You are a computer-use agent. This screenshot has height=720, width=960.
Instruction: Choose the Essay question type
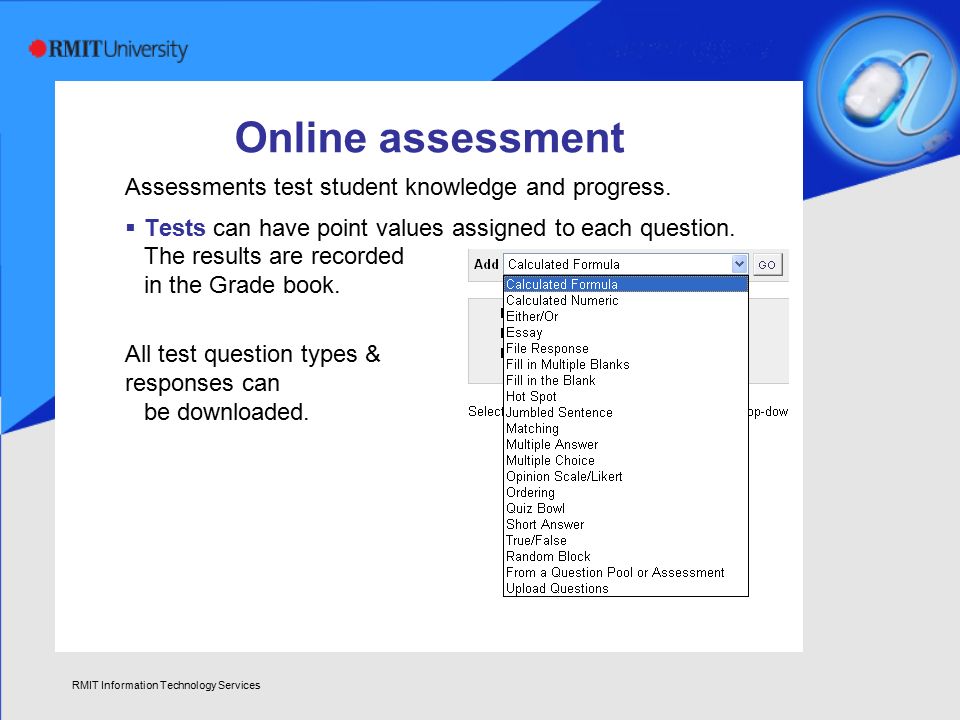(x=626, y=332)
